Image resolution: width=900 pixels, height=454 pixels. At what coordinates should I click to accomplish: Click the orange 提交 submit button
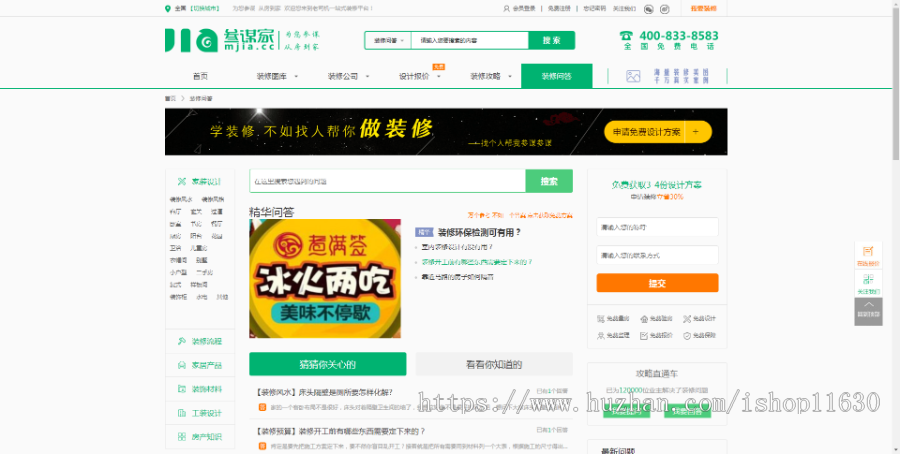[657, 283]
